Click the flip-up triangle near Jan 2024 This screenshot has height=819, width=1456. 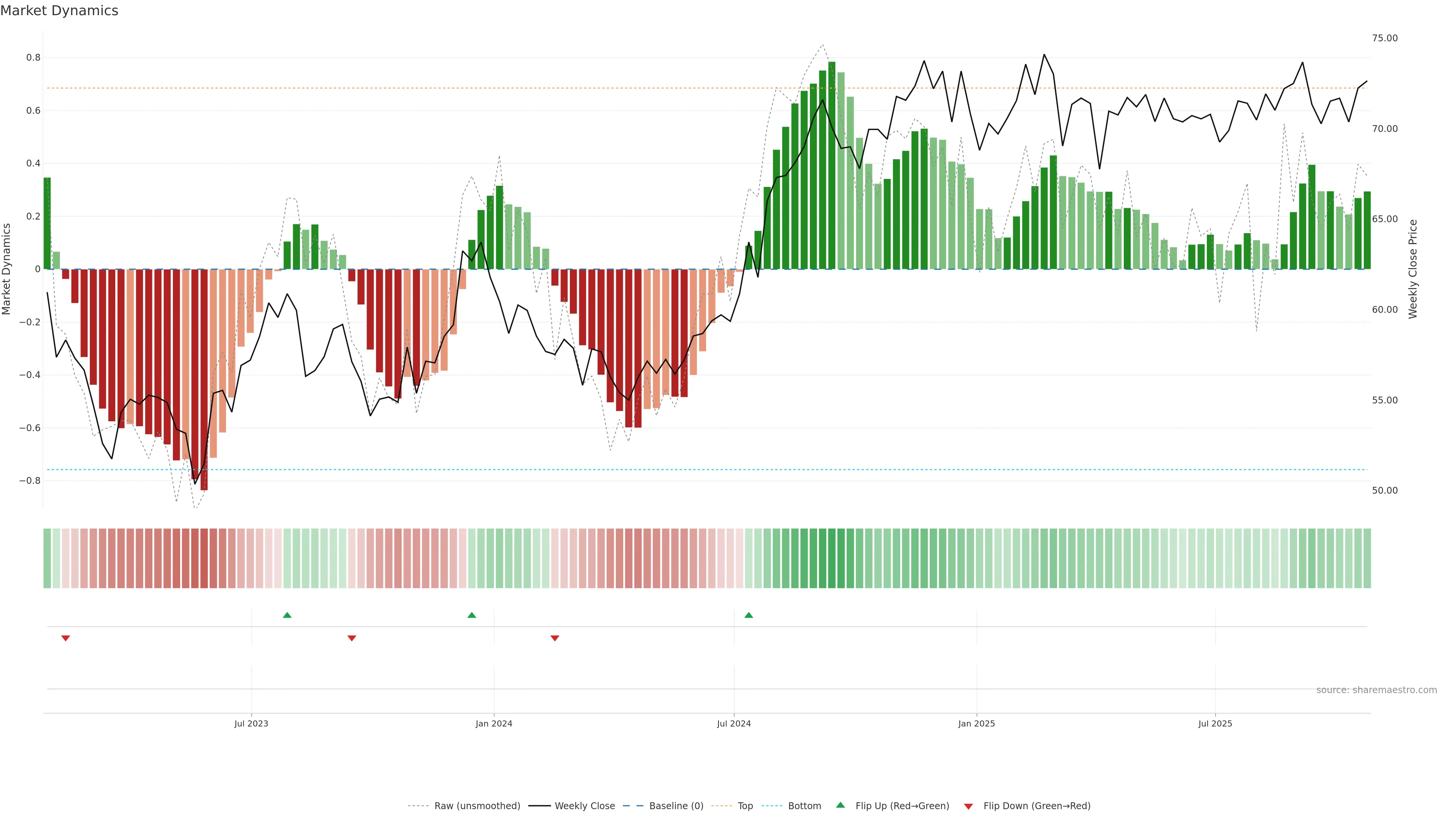coord(472,615)
